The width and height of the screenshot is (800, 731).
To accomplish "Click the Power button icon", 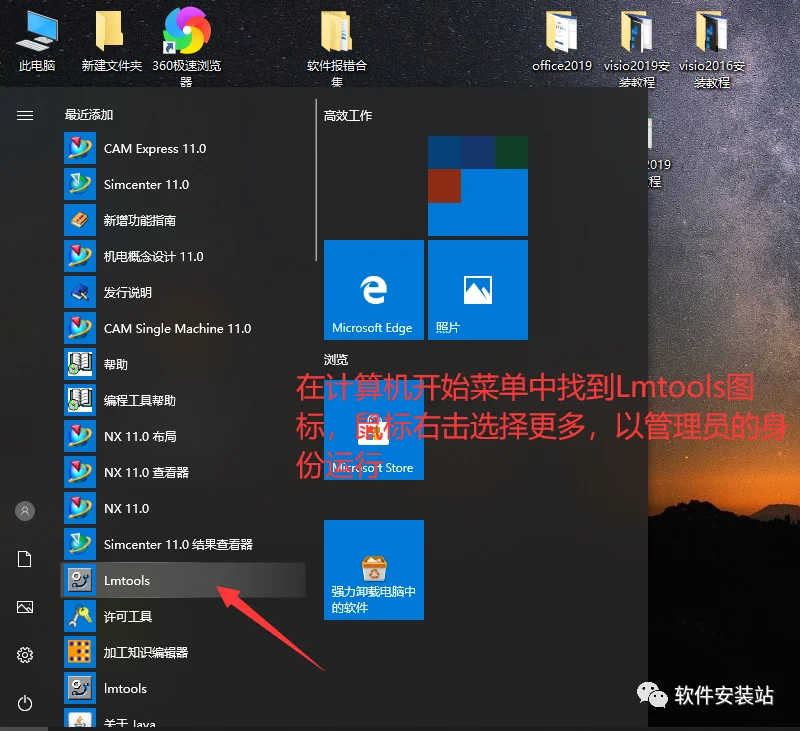I will [x=25, y=703].
